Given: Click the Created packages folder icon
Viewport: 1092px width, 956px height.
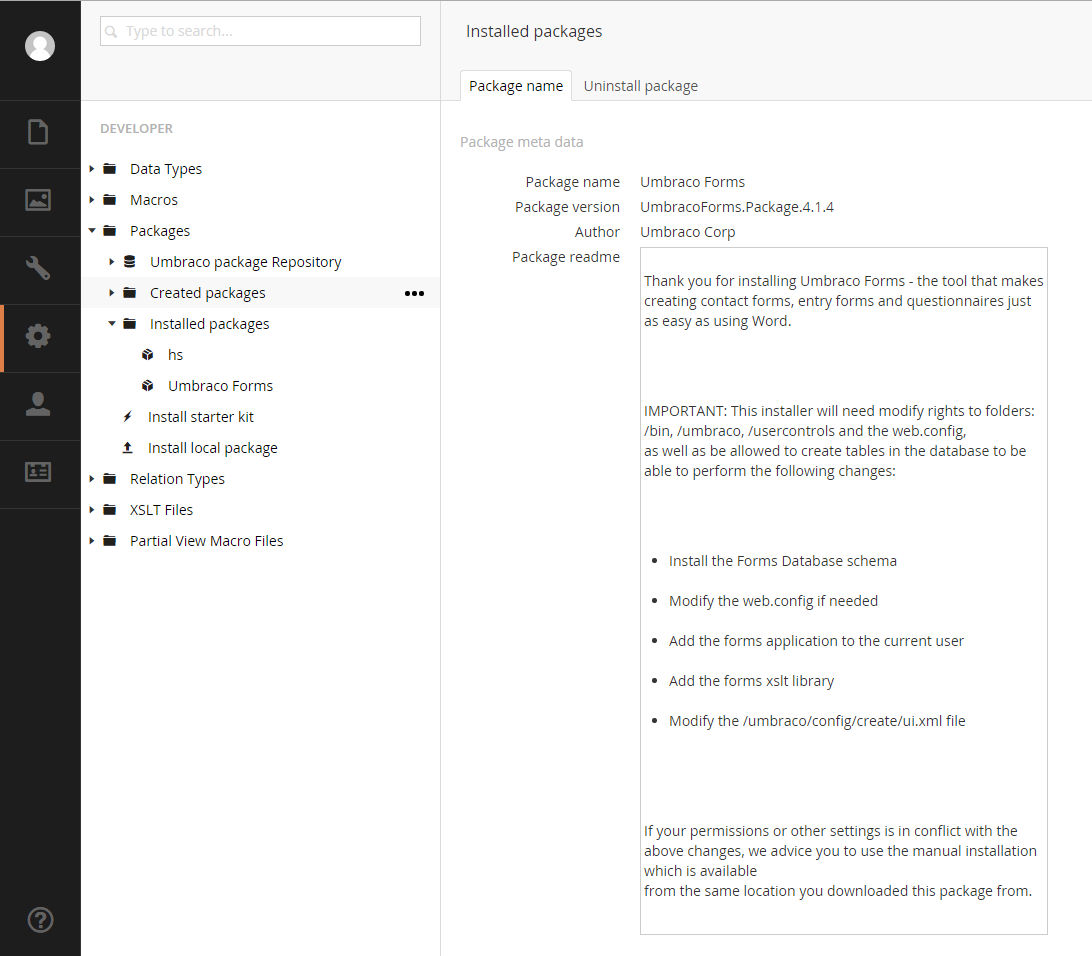Looking at the screenshot, I should [x=130, y=292].
